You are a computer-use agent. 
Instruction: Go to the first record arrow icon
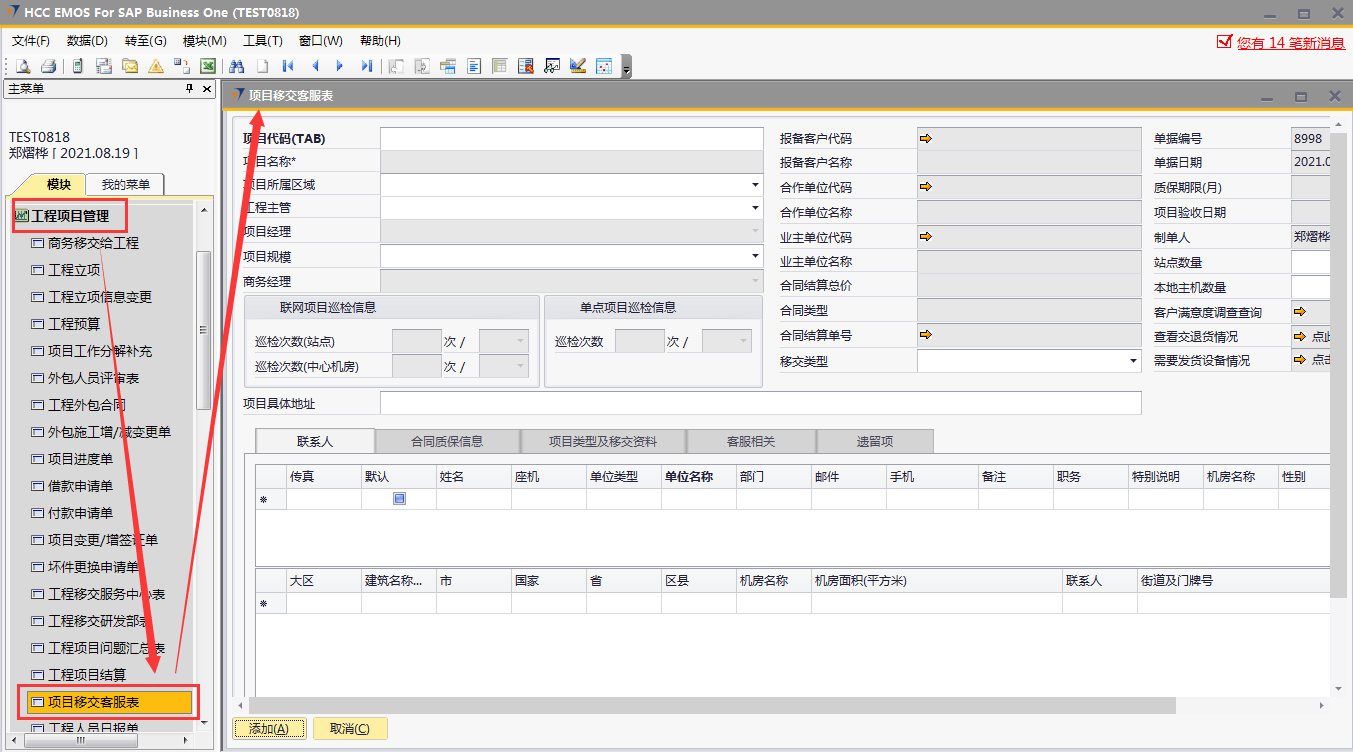pyautogui.click(x=288, y=66)
